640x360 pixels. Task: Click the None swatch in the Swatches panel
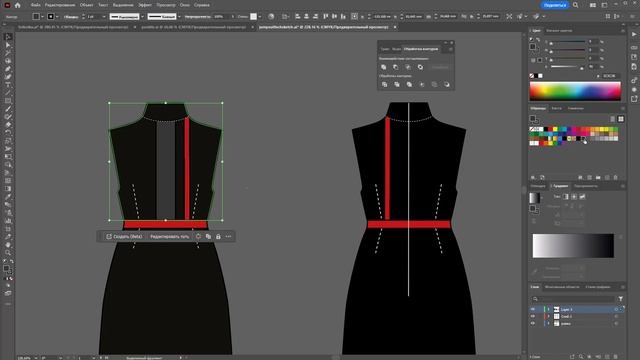[532, 129]
